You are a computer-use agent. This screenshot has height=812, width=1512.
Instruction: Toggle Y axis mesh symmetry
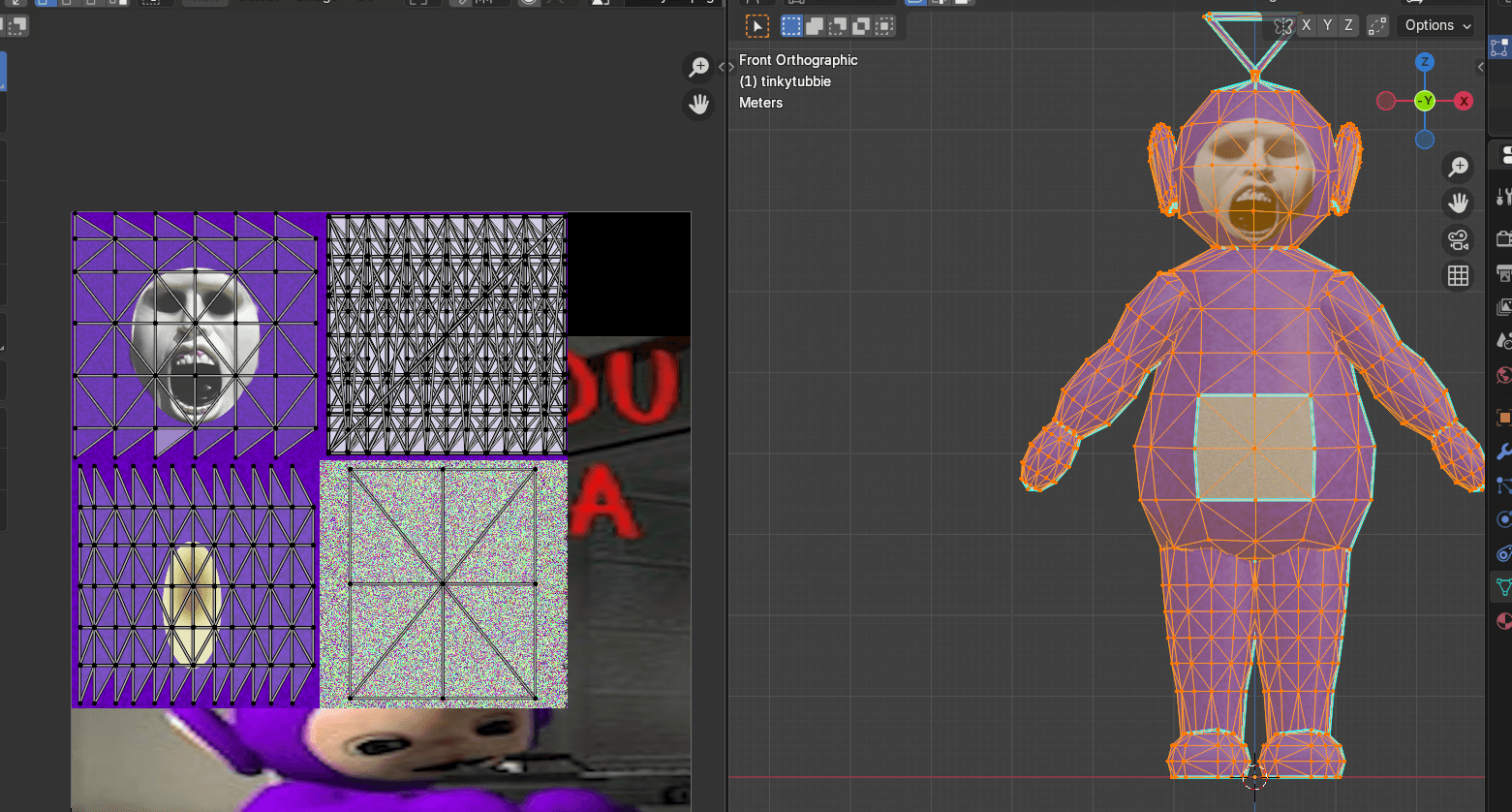click(x=1327, y=25)
